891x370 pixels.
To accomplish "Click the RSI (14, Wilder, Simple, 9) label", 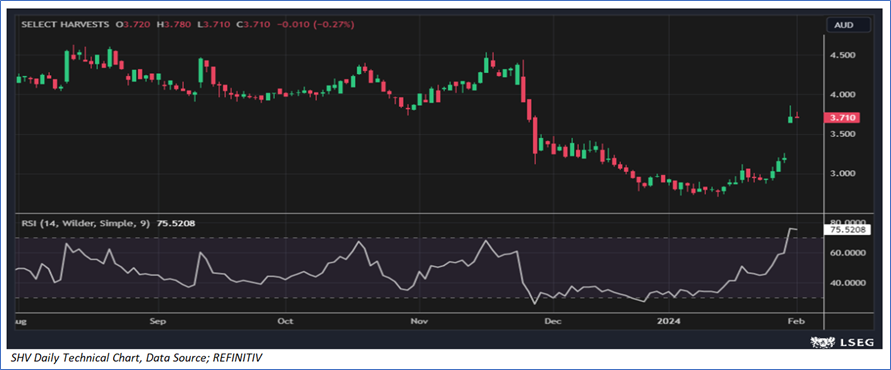I will [85, 224].
